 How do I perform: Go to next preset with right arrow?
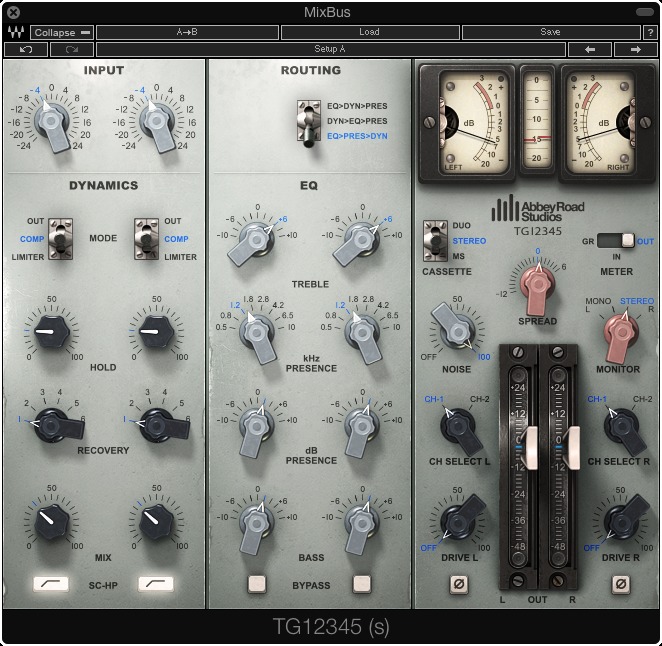(x=635, y=49)
